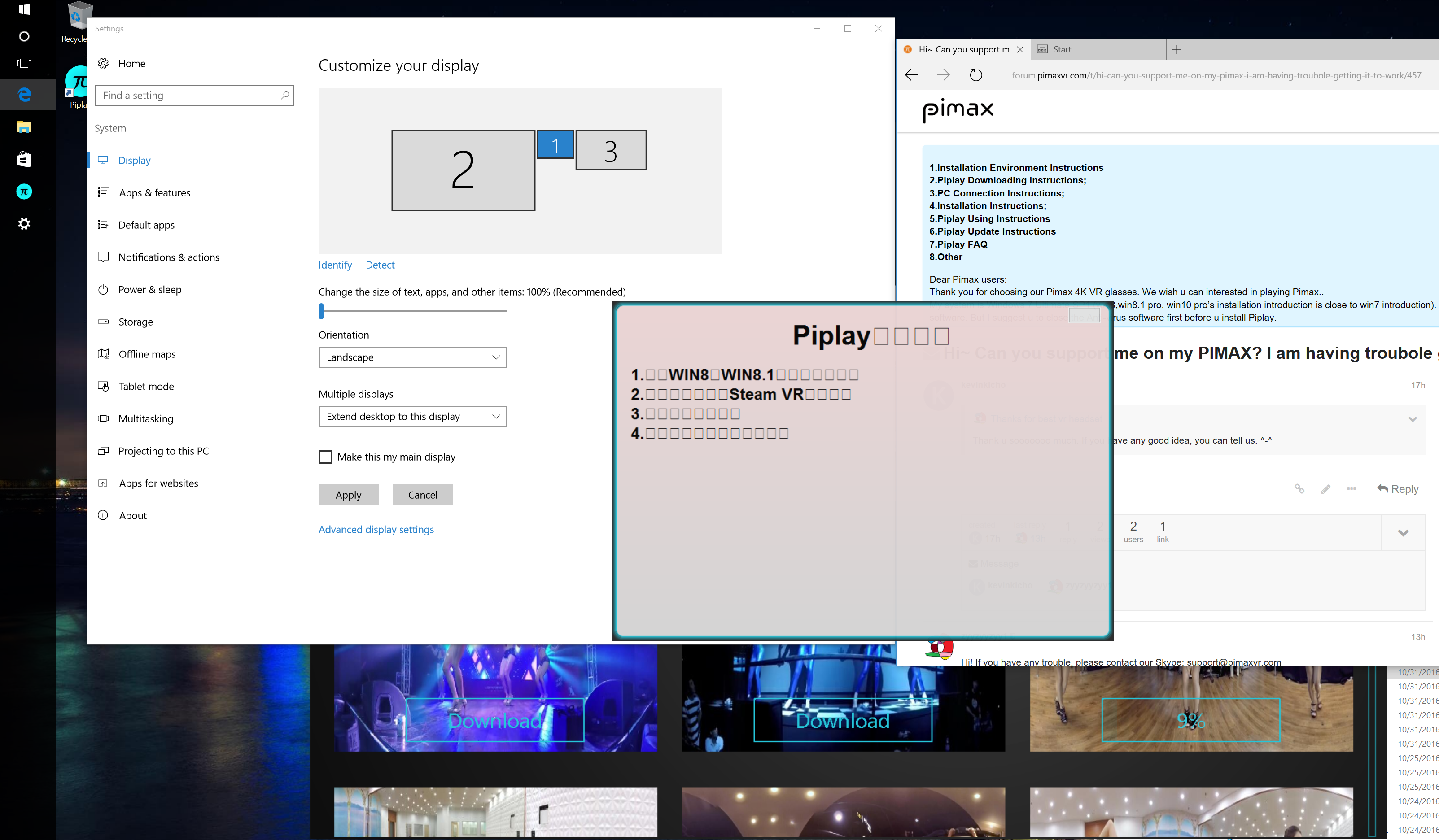This screenshot has height=840, width=1439.
Task: Reply to the forum post
Action: [1397, 489]
